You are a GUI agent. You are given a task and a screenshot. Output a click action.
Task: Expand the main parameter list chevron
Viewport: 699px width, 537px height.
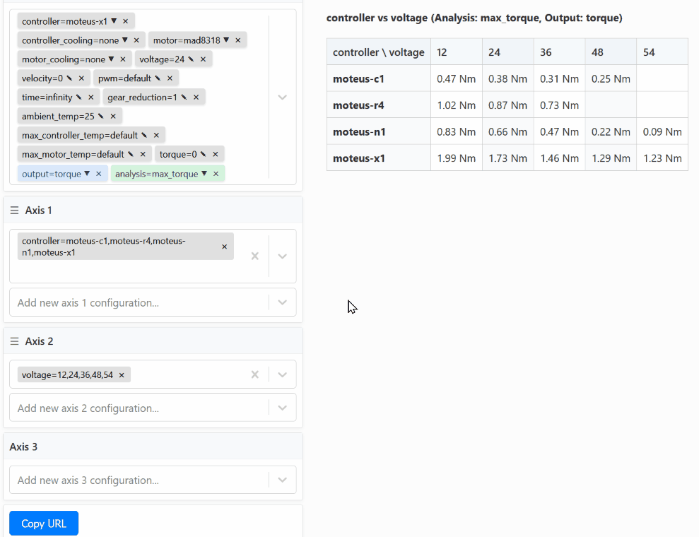[x=282, y=97]
